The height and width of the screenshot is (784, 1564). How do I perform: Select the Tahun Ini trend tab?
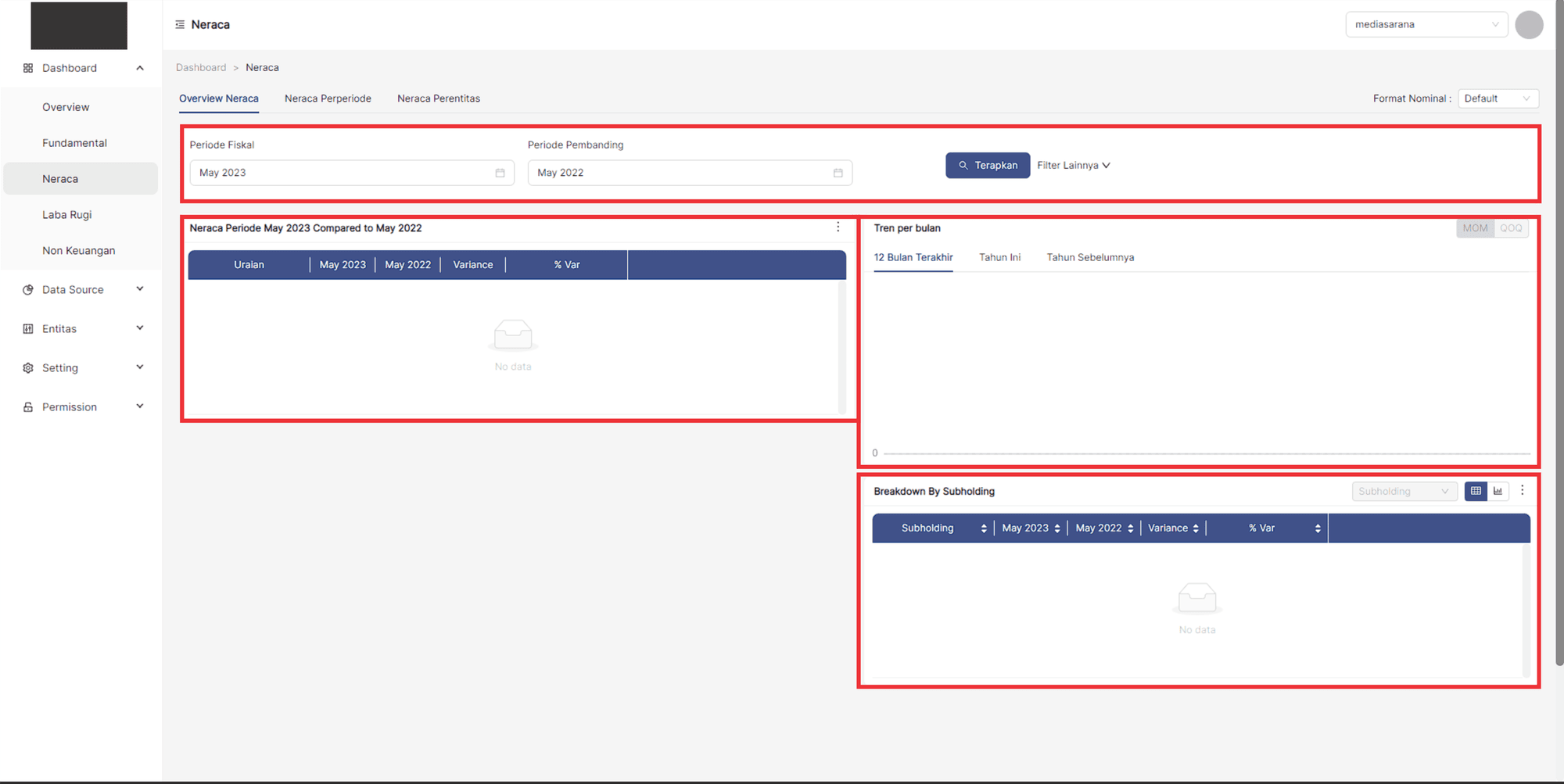[999, 257]
